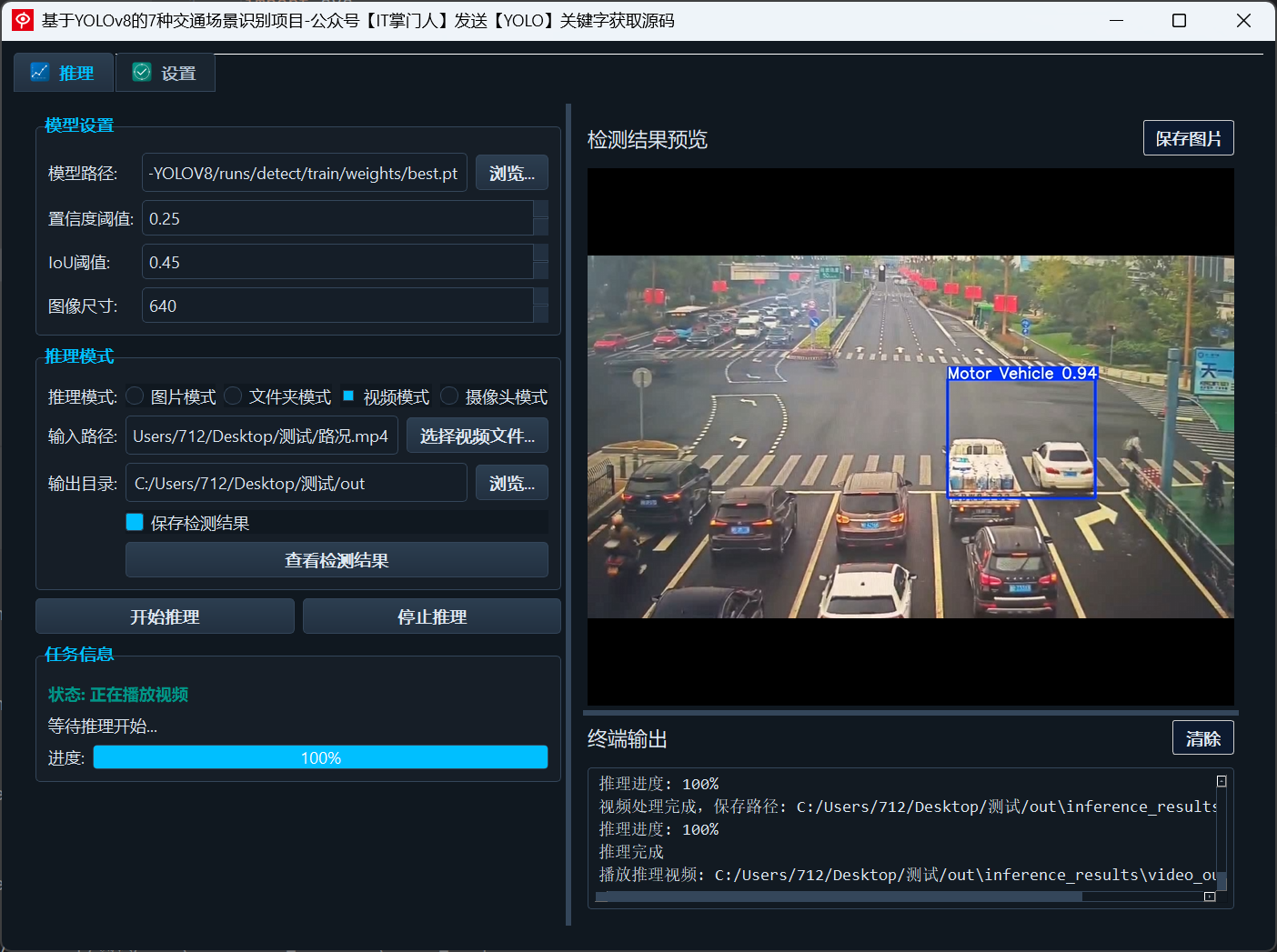Select 图片模式 radio button

tap(135, 396)
